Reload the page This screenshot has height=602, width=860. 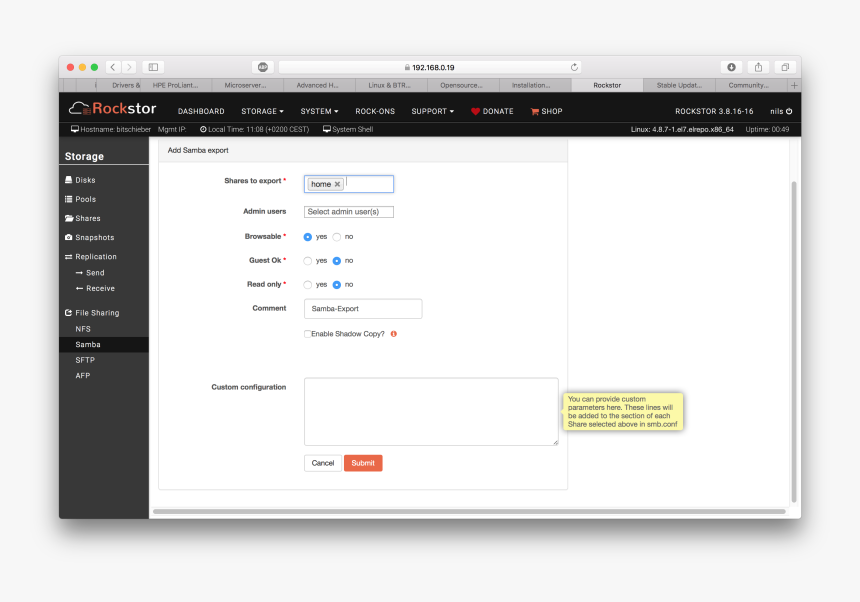(574, 67)
